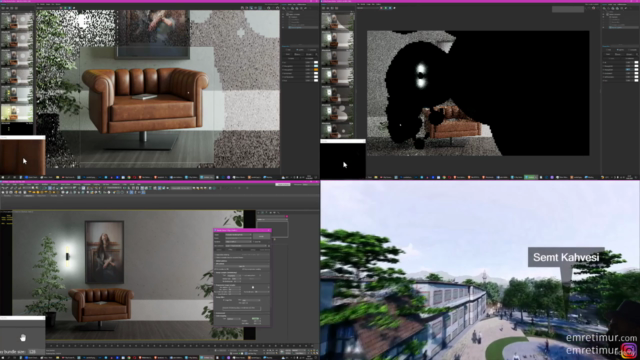Image resolution: width=640 pixels, height=360 pixels.
Task: Toggle blue channel in top-left frame buffer
Action: (x=70, y=8)
